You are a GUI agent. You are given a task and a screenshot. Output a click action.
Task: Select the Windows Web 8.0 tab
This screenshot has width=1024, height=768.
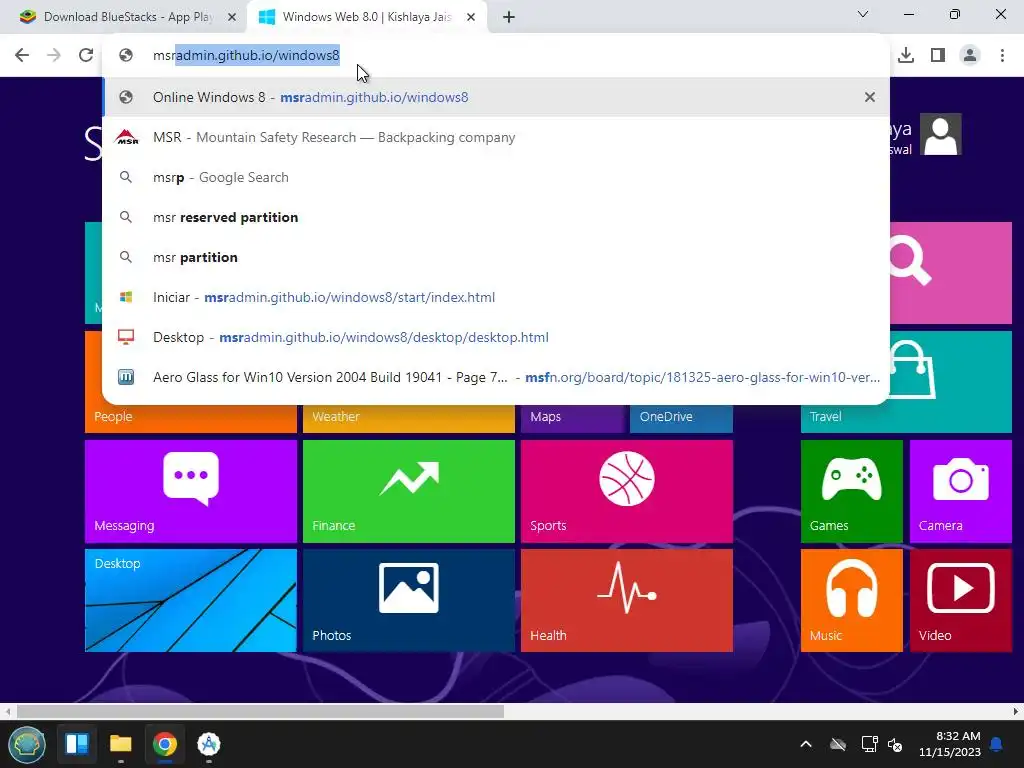pyautogui.click(x=367, y=17)
